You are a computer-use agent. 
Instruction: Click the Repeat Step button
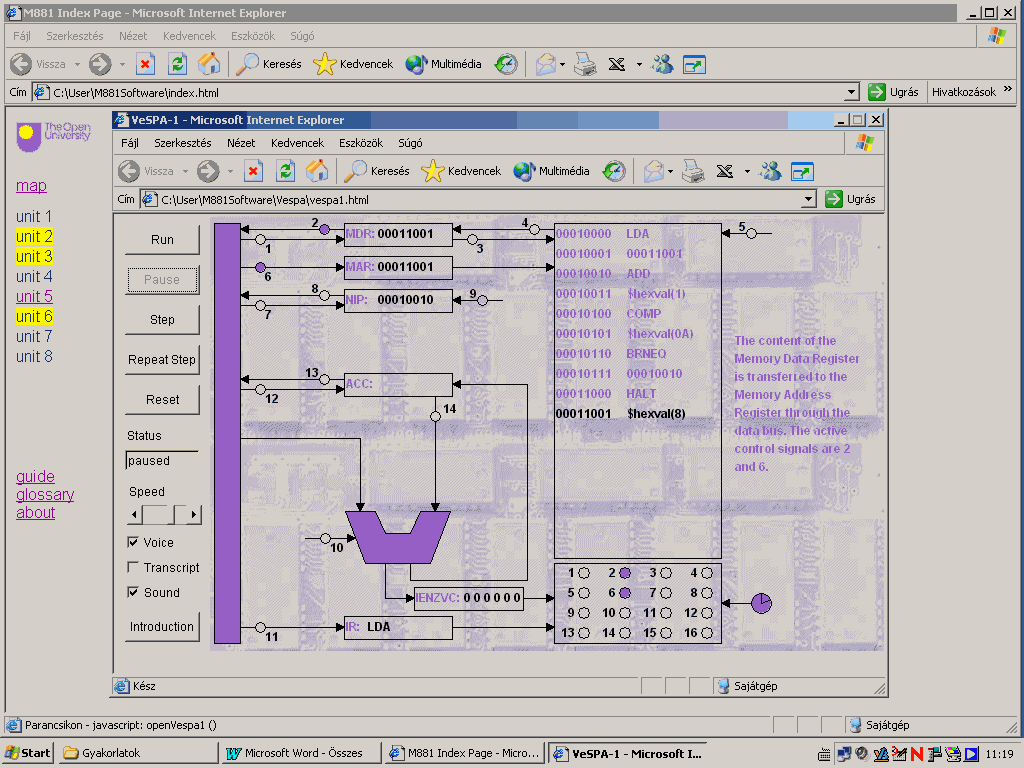pos(162,359)
